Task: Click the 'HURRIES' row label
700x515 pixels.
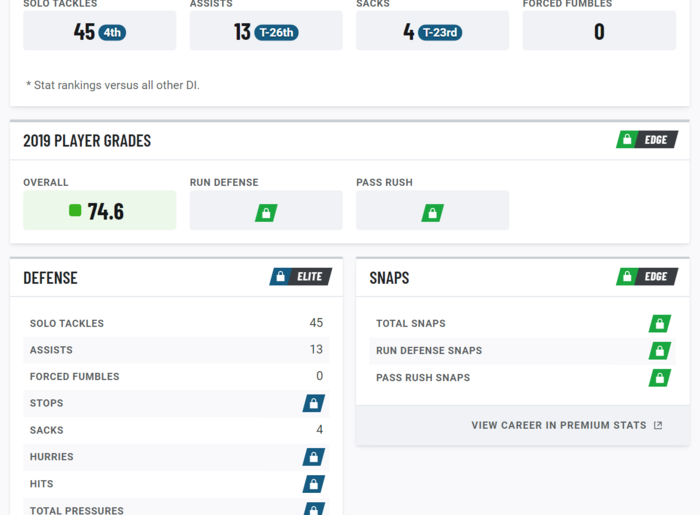Action: coord(52,457)
